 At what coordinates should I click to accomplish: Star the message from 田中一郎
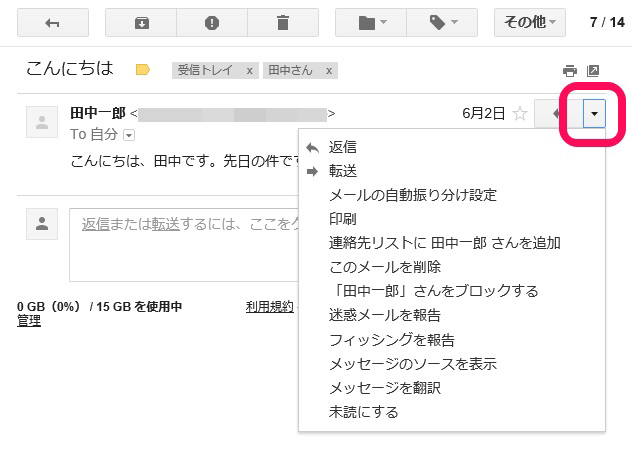point(519,113)
